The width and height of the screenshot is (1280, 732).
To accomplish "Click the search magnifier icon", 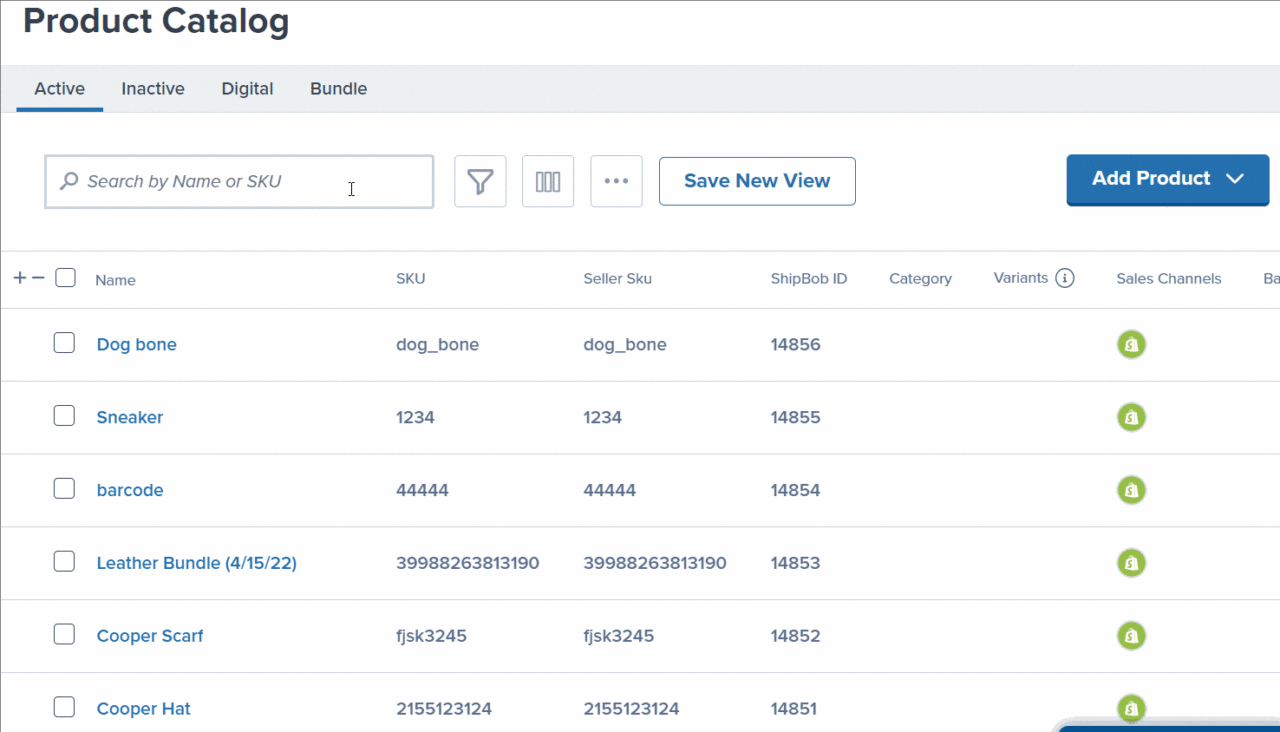I will pyautogui.click(x=68, y=181).
